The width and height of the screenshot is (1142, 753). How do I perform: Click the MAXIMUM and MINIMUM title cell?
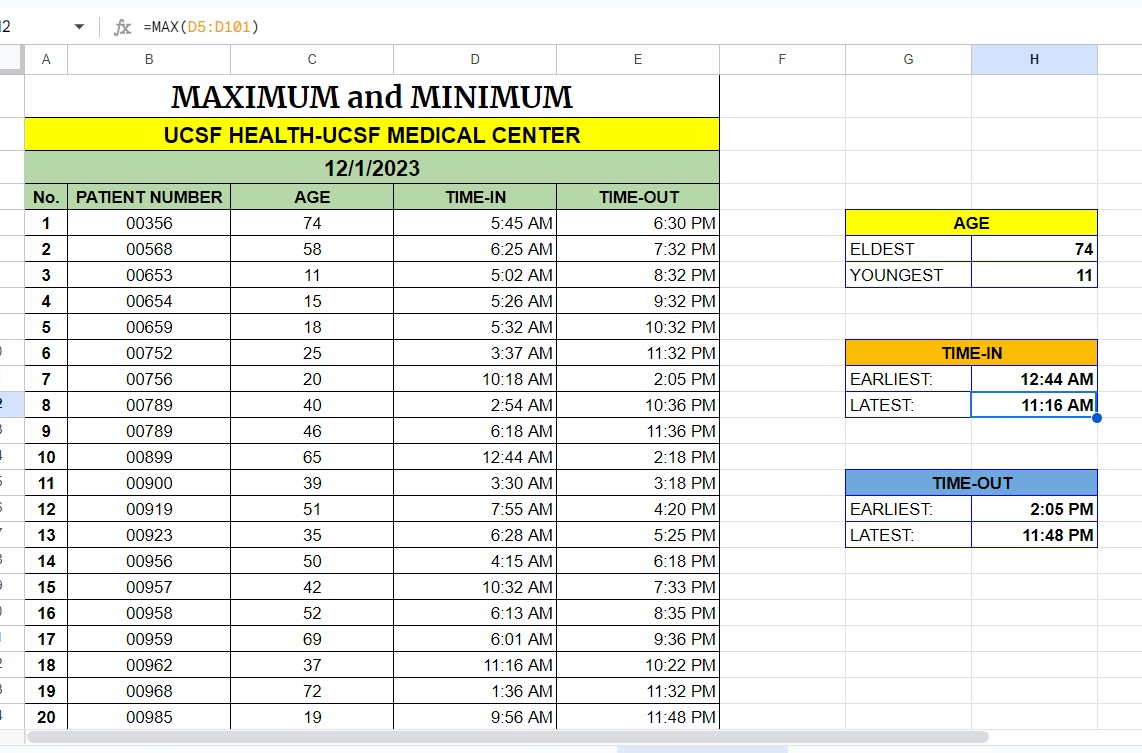click(x=372, y=96)
